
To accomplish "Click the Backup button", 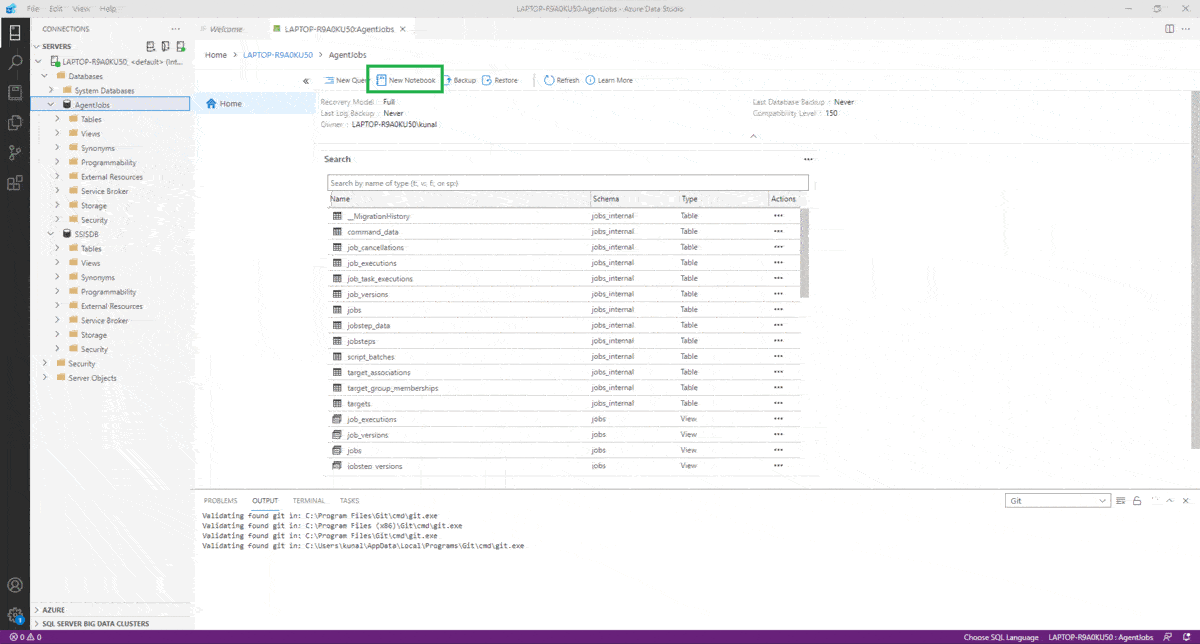I will [460, 80].
